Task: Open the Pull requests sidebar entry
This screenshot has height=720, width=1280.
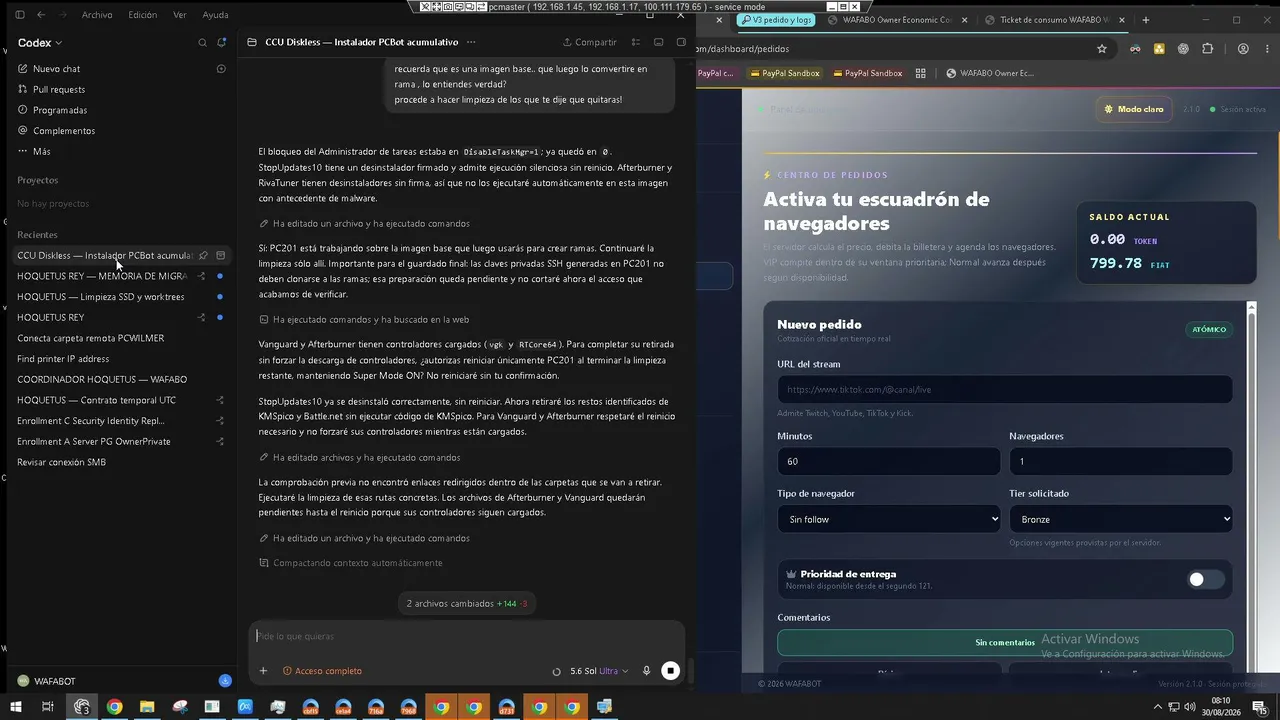Action: point(59,89)
